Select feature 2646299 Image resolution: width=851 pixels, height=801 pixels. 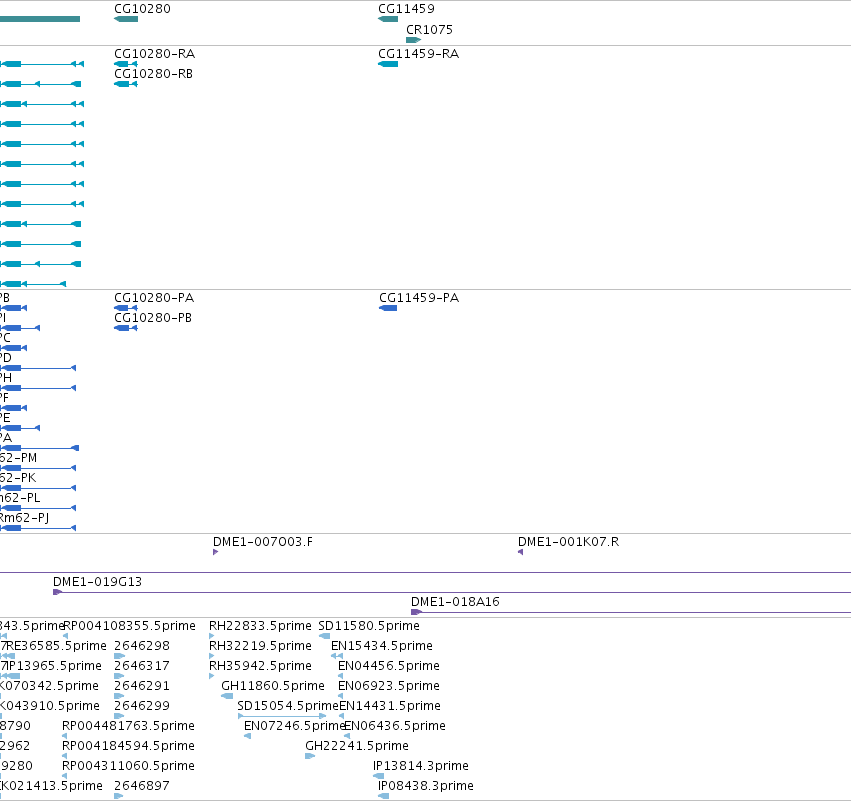[142, 706]
